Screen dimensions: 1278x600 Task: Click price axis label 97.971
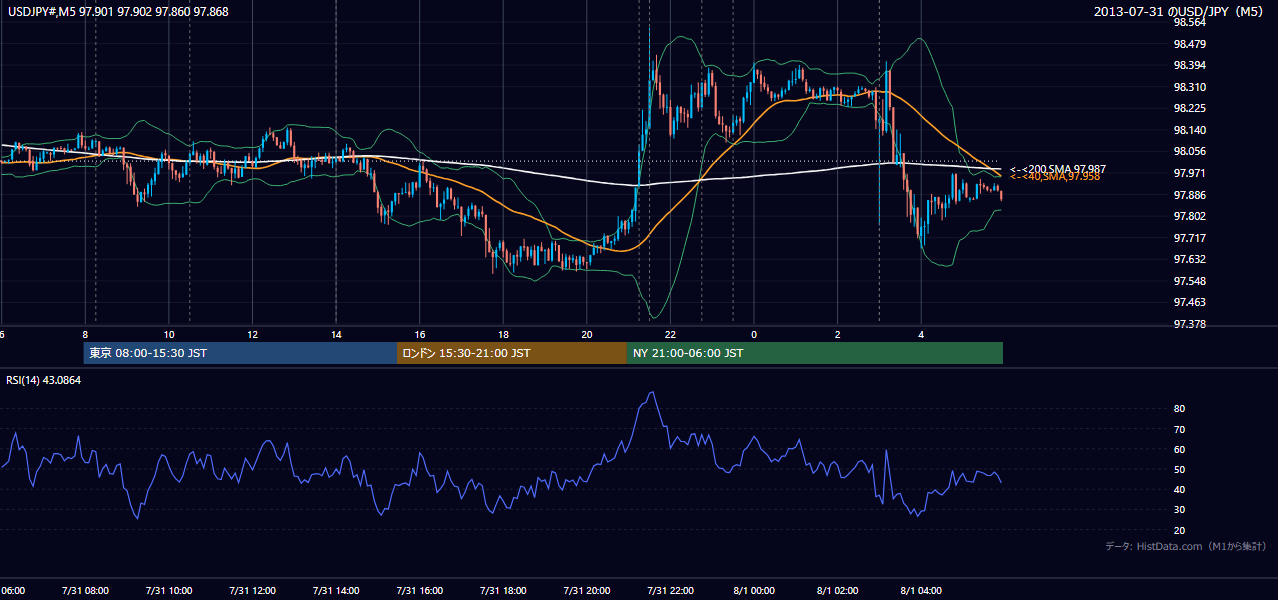click(x=1189, y=173)
